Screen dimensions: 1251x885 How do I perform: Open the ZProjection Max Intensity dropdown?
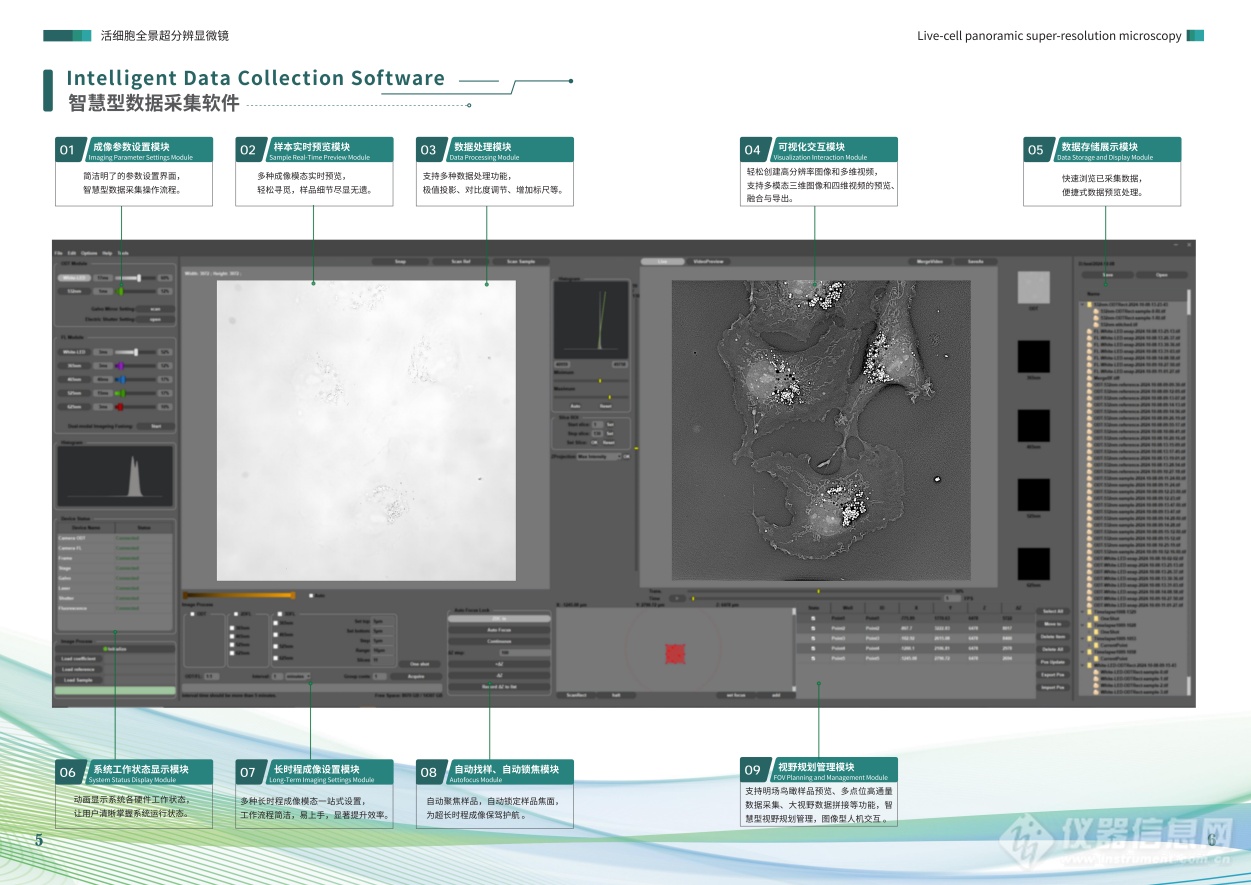[x=601, y=457]
